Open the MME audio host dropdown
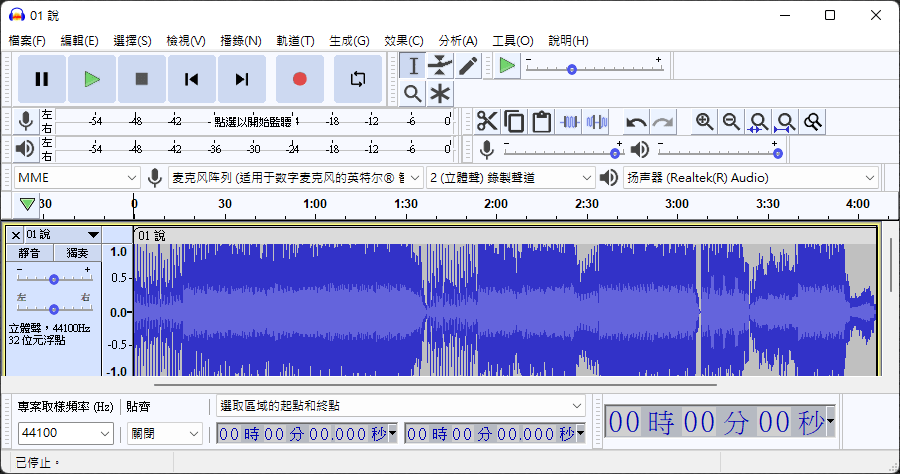Image resolution: width=900 pixels, height=474 pixels. click(76, 178)
